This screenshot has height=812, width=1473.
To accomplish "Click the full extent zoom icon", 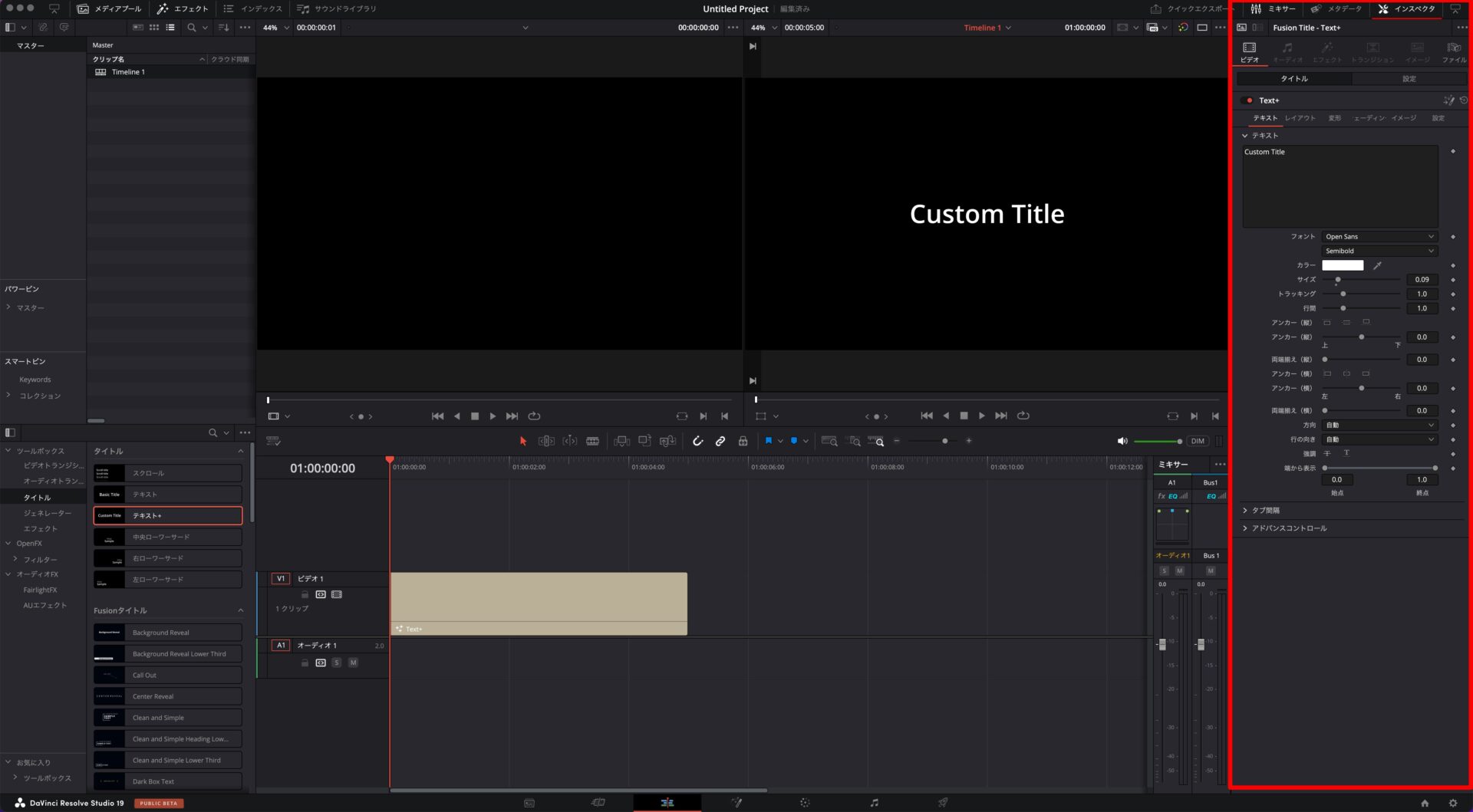I will 829,441.
